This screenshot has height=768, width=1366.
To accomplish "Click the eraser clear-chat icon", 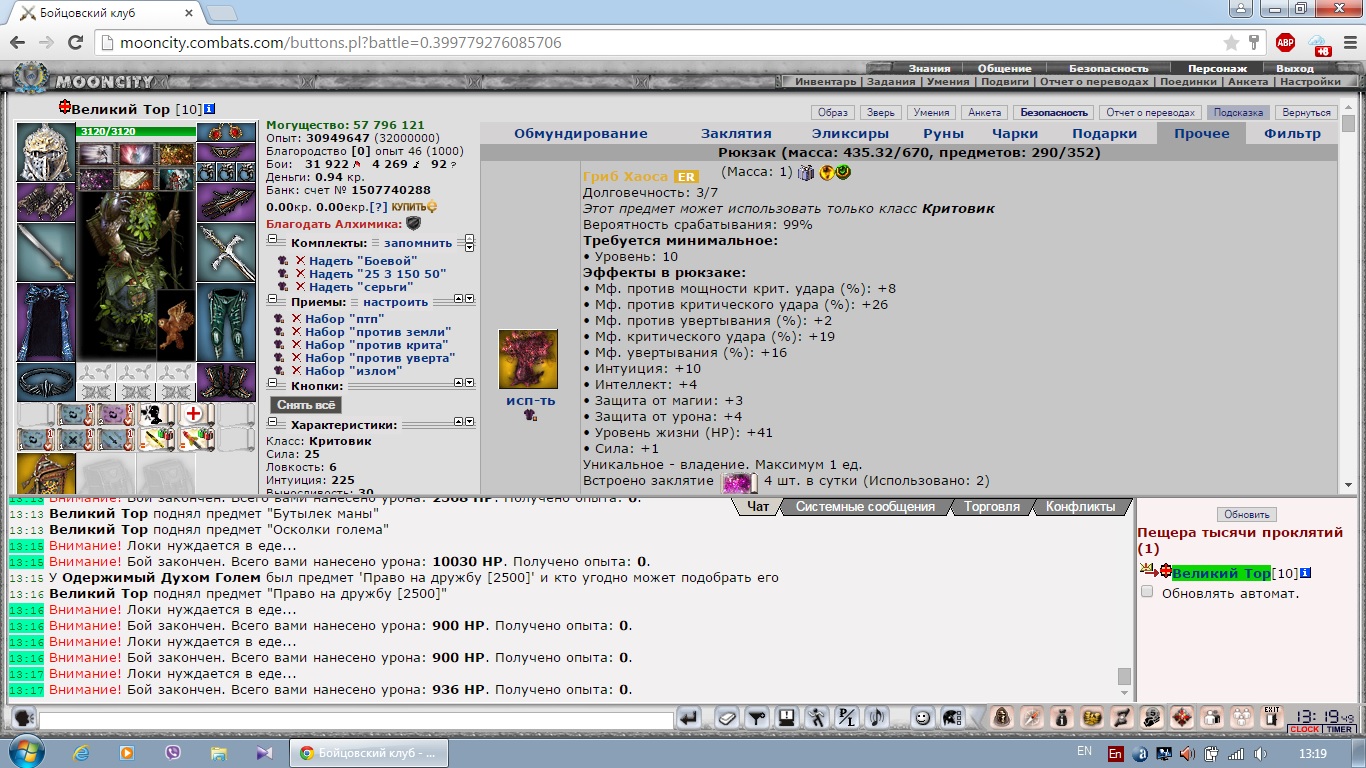I will point(727,717).
